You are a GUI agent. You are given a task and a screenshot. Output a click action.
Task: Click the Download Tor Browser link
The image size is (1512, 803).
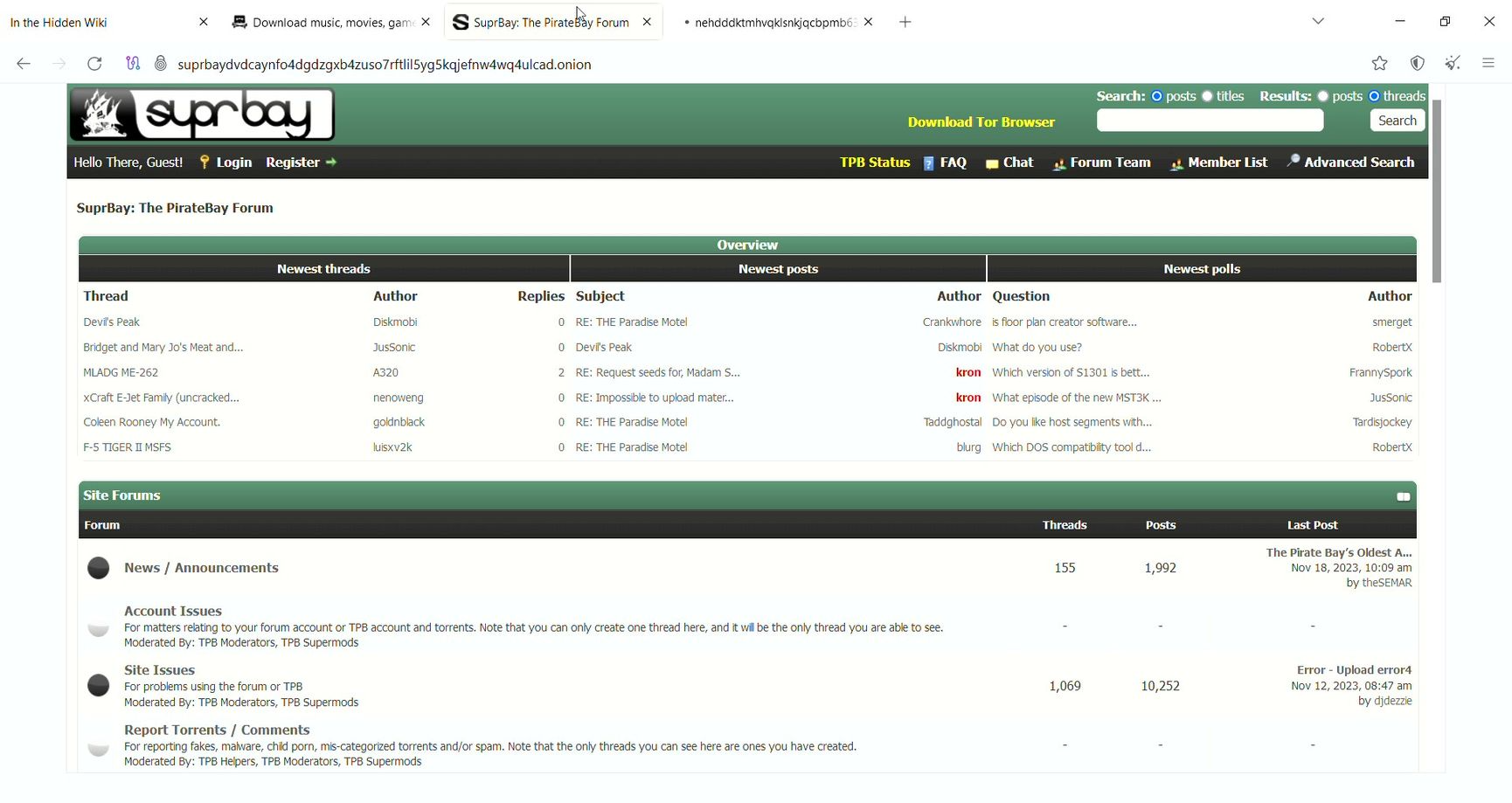pos(981,122)
